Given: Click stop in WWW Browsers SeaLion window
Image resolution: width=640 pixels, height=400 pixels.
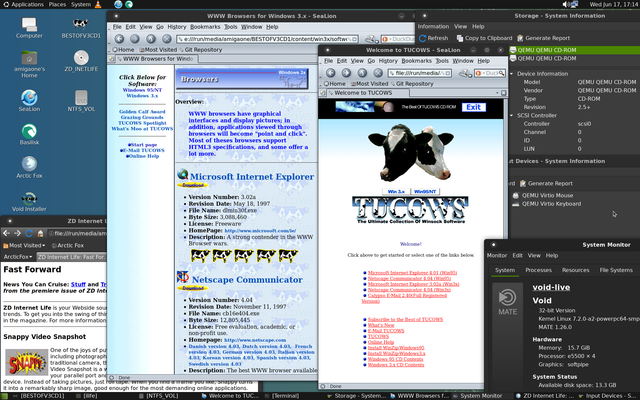Looking at the screenshot, I should tap(167, 39).
